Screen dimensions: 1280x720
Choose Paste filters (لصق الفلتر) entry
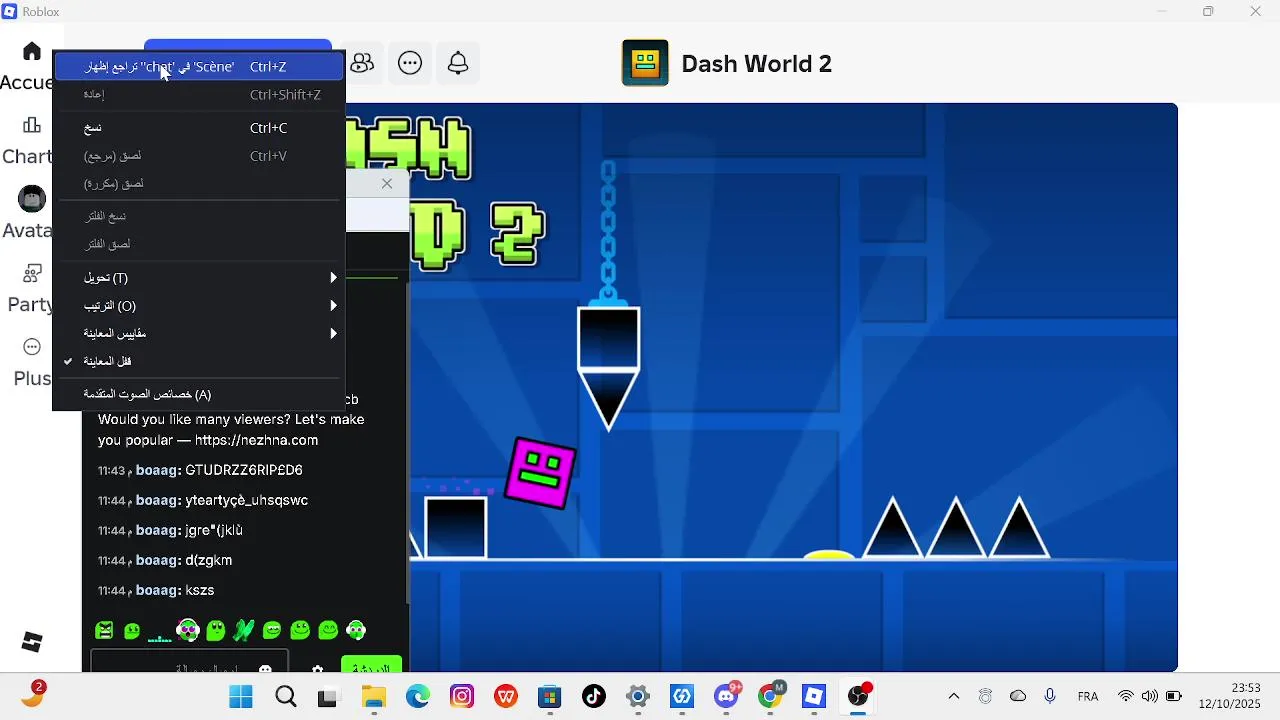tap(199, 245)
